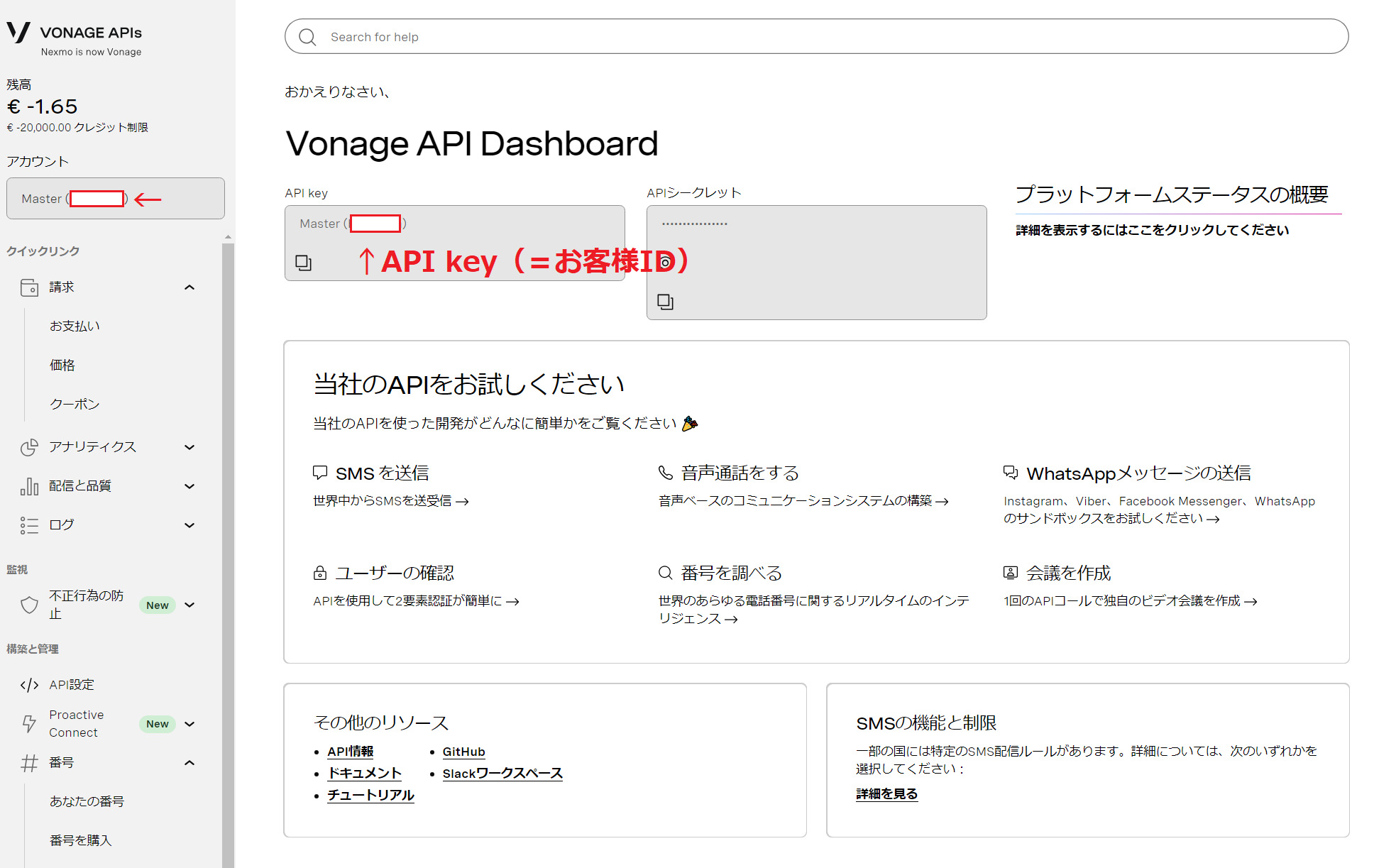Click the meeting icon for 会議を作成
Screen dimensions: 1396x868
click(1011, 573)
